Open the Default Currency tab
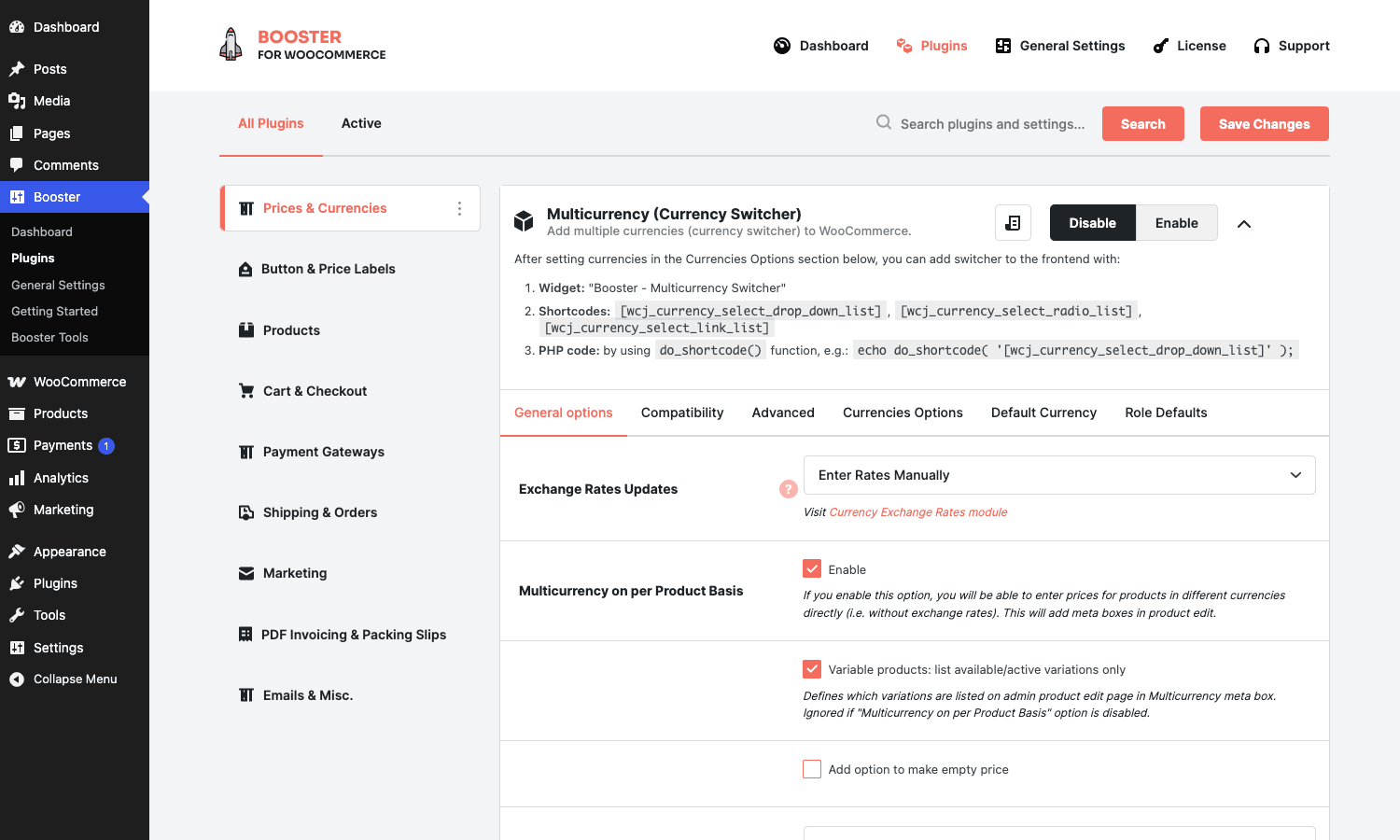This screenshot has width=1400, height=840. 1043,413
